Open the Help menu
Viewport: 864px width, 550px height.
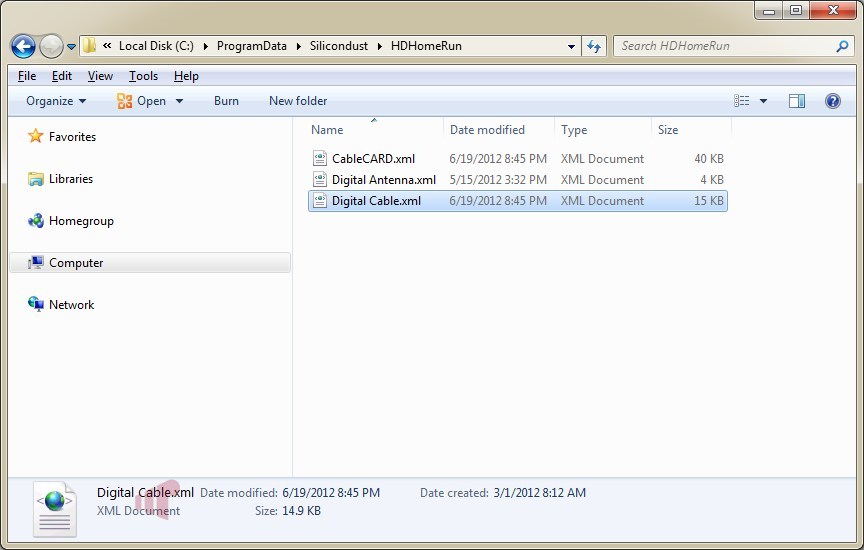(x=186, y=76)
